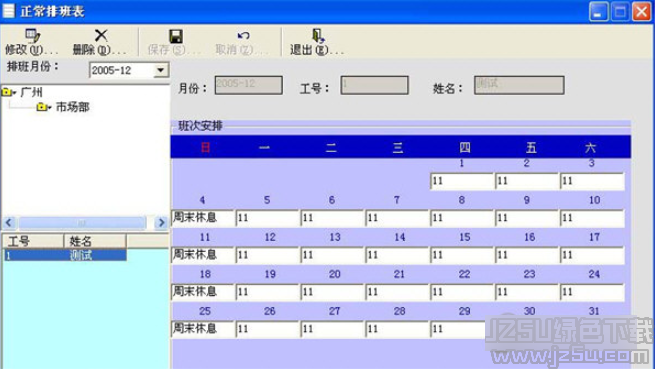Click the shift field for day 24

pyautogui.click(x=592, y=292)
